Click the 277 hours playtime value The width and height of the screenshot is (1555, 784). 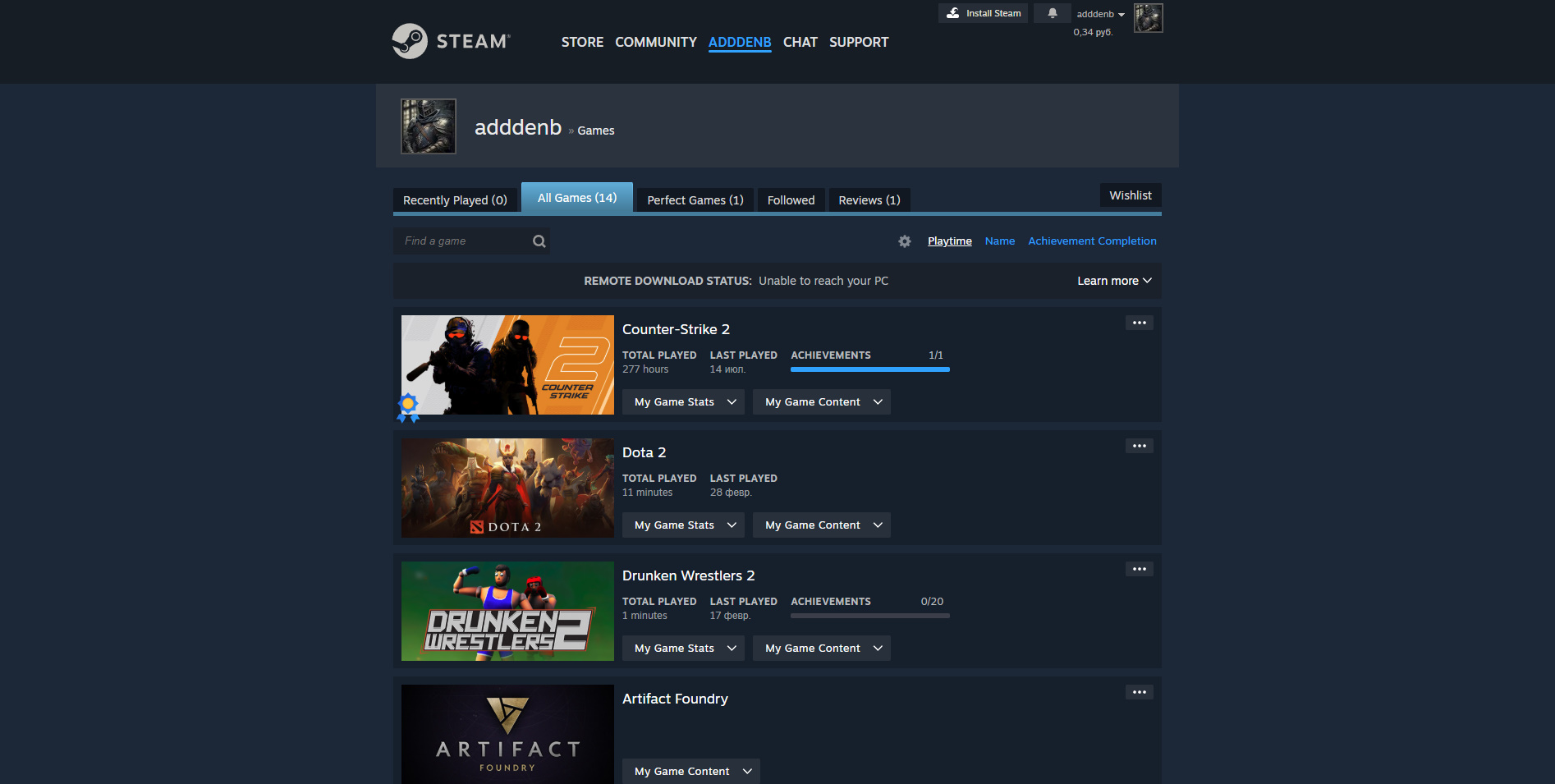(x=645, y=369)
